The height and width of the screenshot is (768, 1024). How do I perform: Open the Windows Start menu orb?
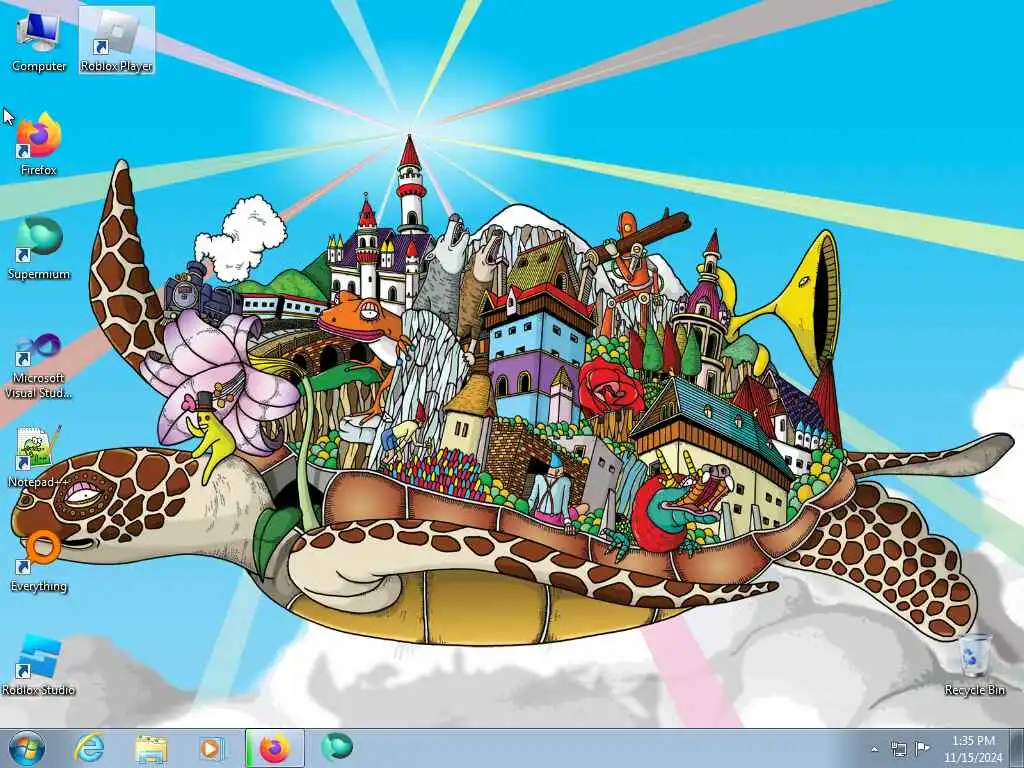pyautogui.click(x=27, y=748)
